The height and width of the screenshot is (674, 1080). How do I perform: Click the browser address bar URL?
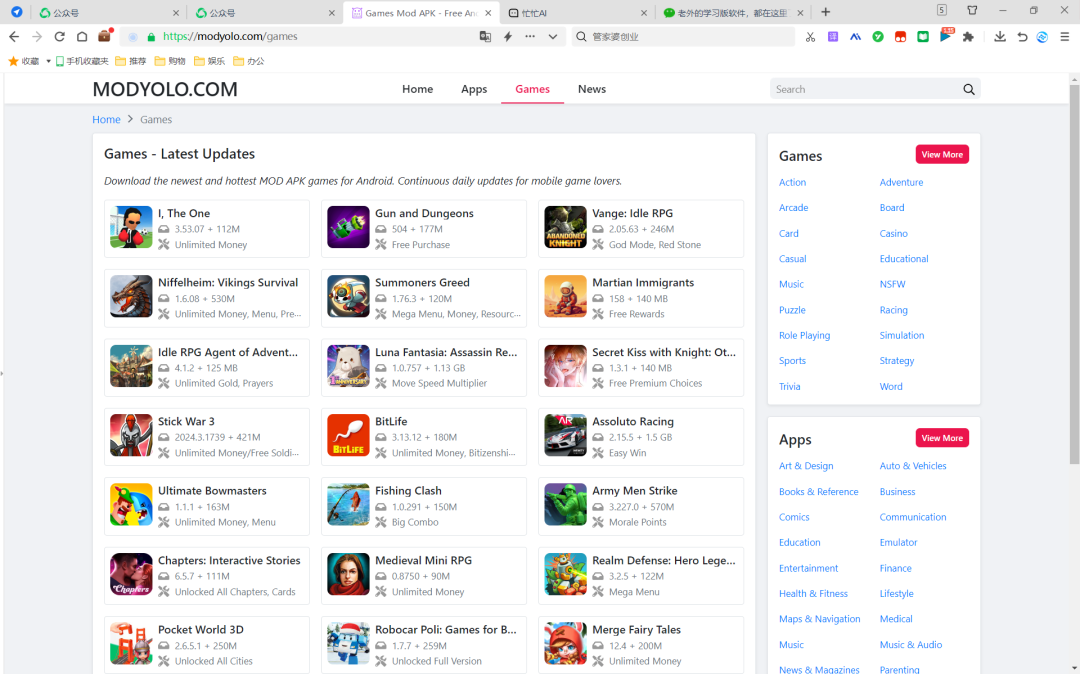(x=230, y=36)
